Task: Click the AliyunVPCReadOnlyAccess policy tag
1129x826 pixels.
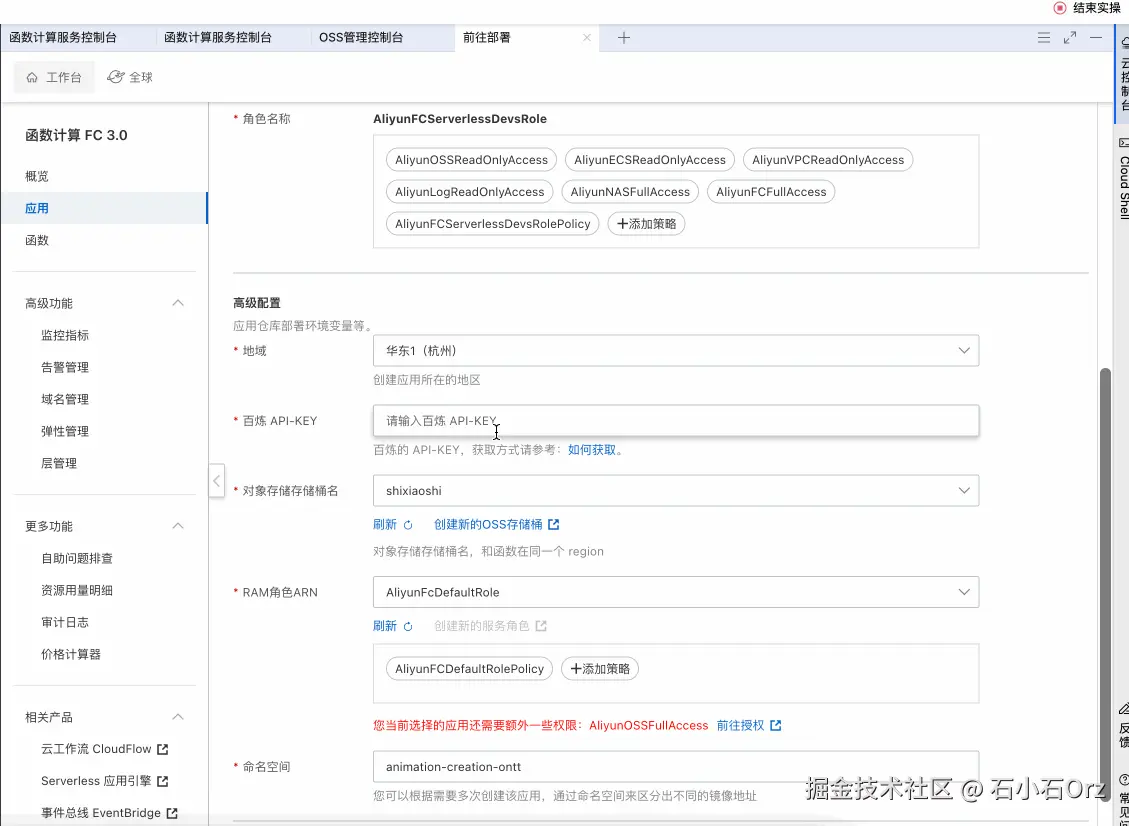Action: tap(828, 160)
